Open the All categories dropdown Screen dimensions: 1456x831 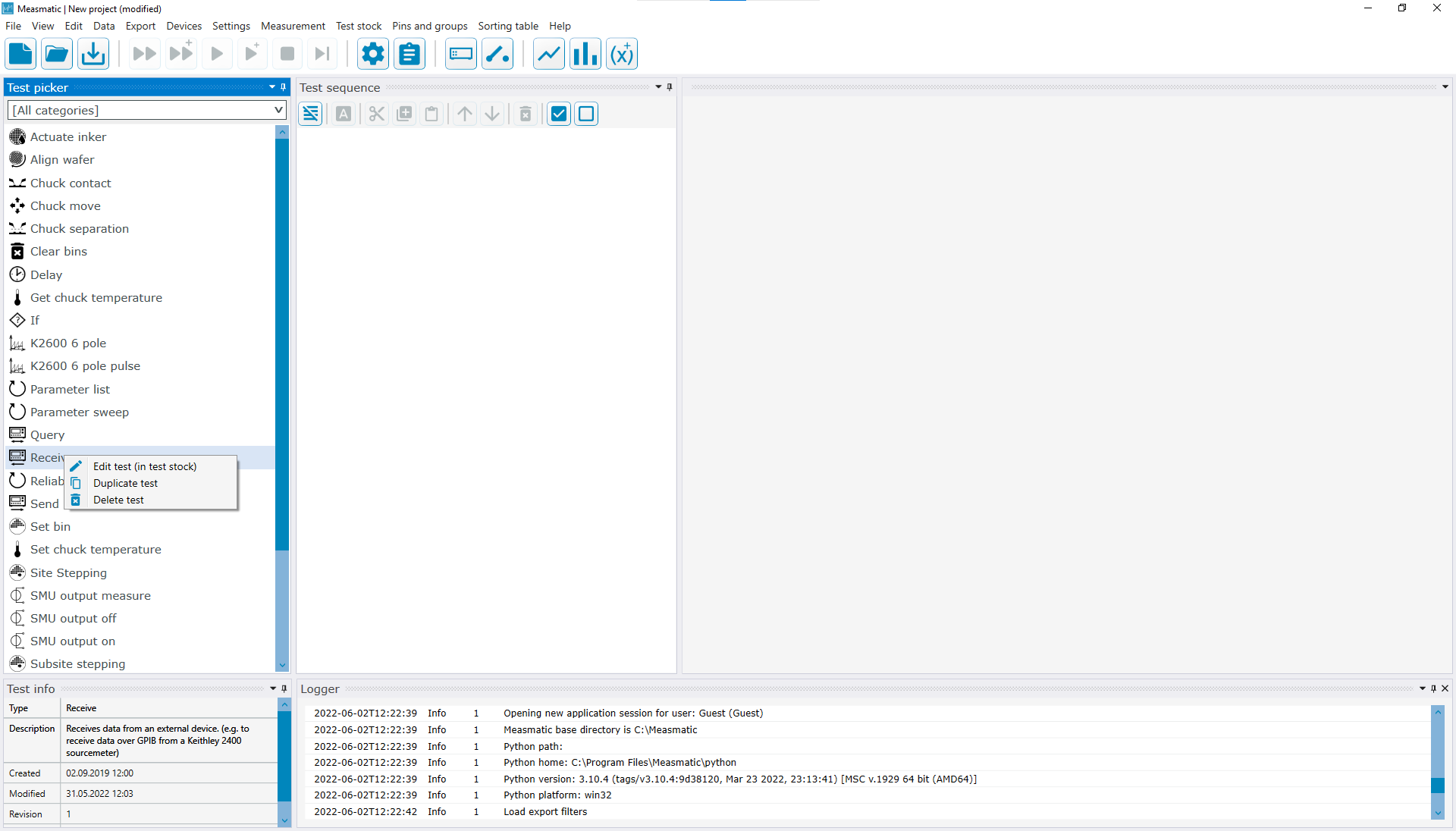coord(147,110)
